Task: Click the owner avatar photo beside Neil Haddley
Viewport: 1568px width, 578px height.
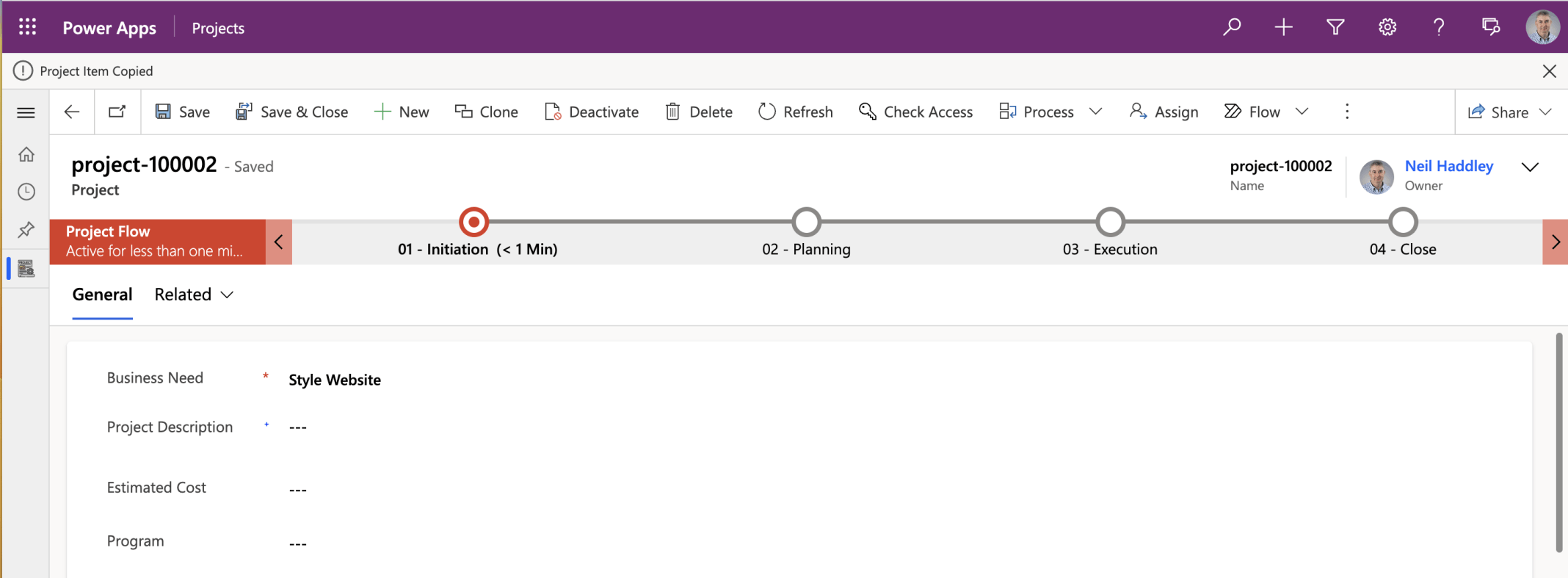Action: (1376, 176)
